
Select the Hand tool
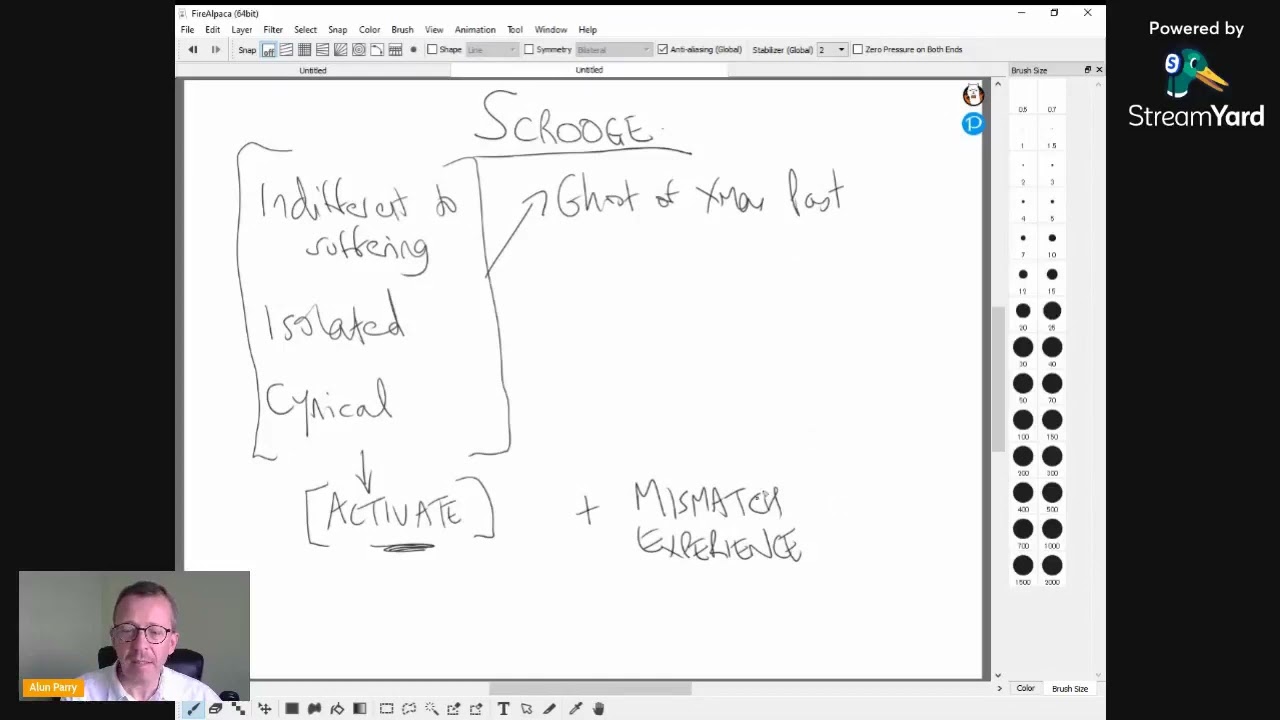pyautogui.click(x=598, y=708)
